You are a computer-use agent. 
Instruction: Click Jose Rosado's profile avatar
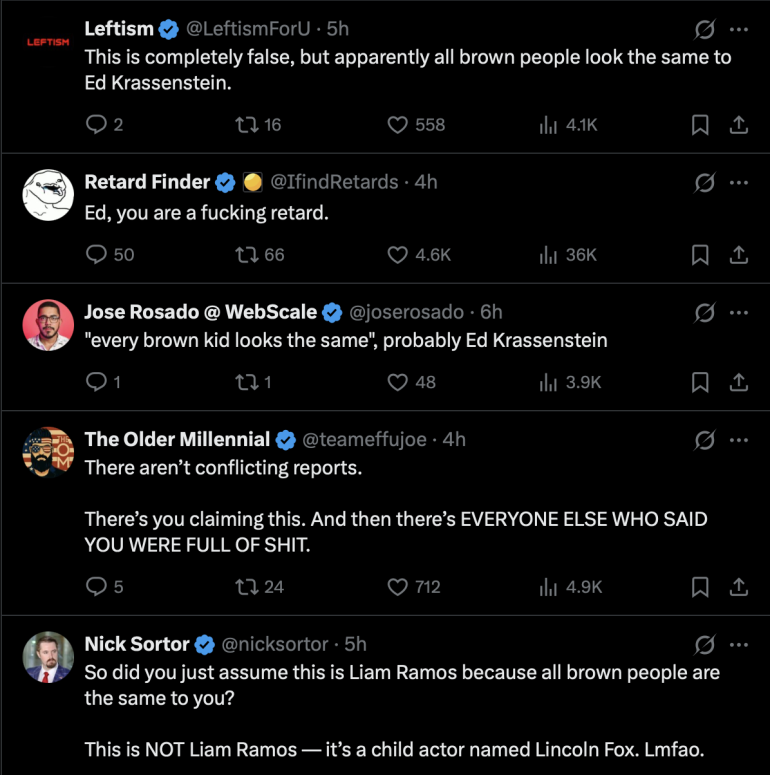pos(48,325)
